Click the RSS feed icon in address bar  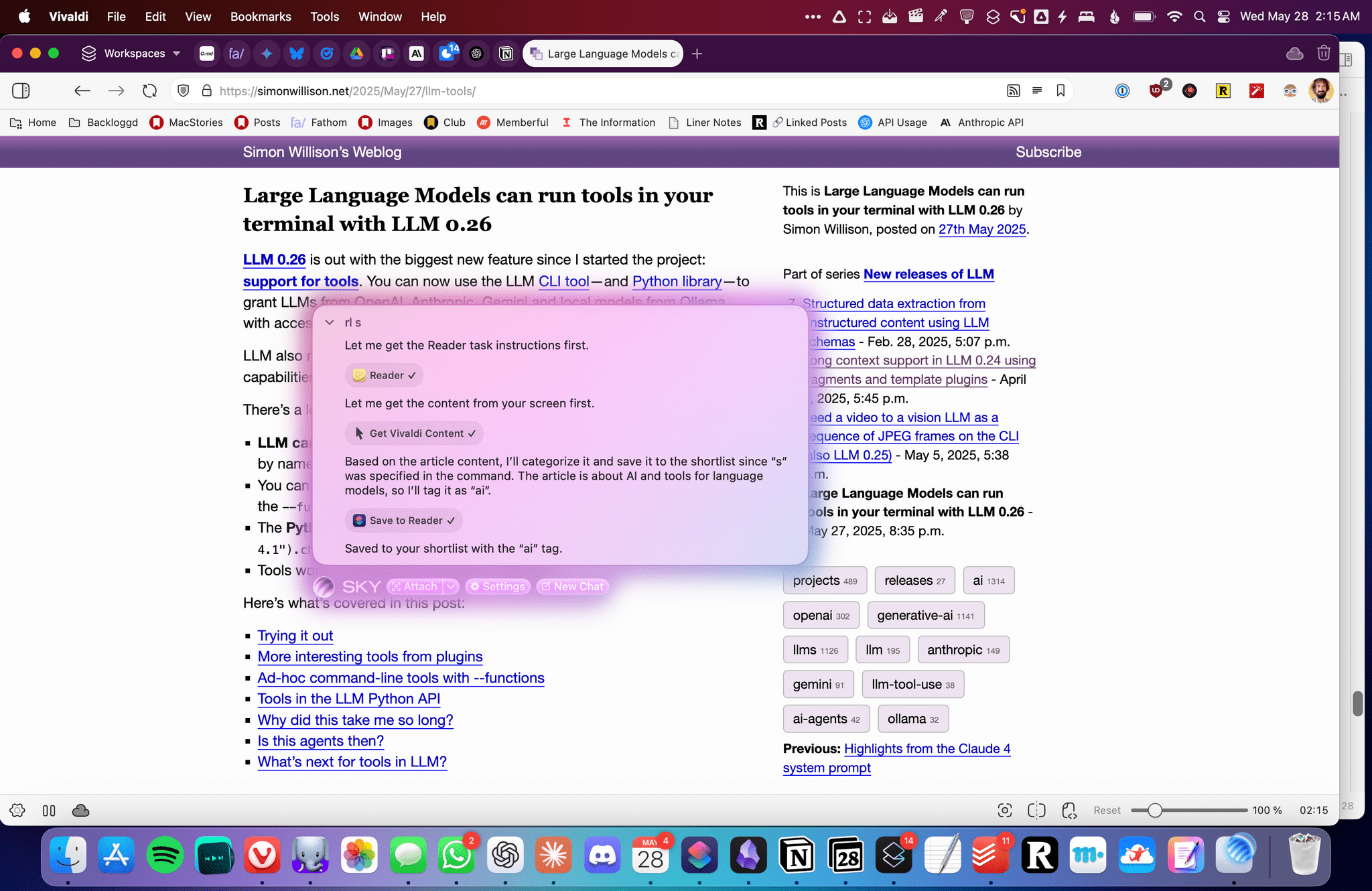pos(1013,90)
